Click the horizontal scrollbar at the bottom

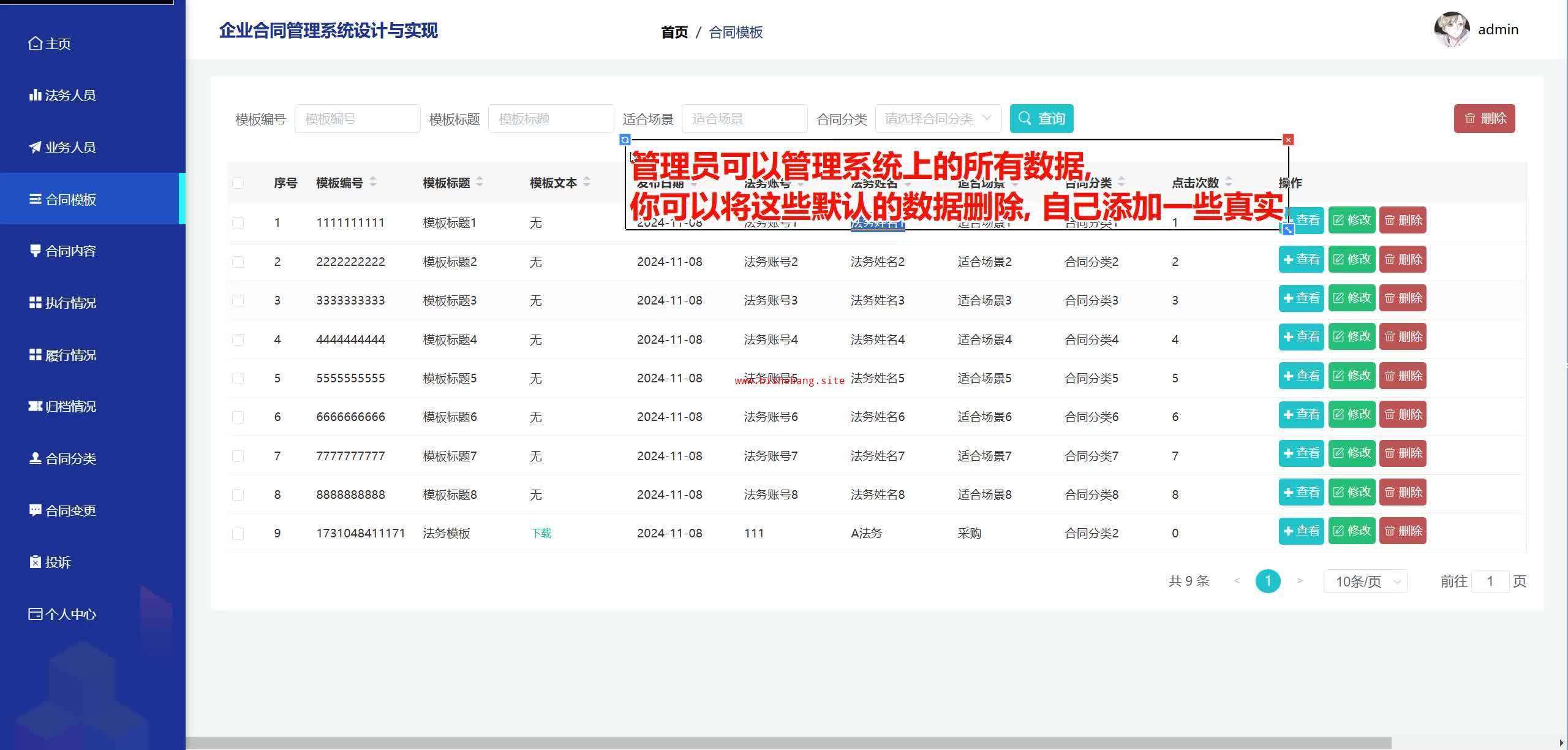tap(788, 743)
